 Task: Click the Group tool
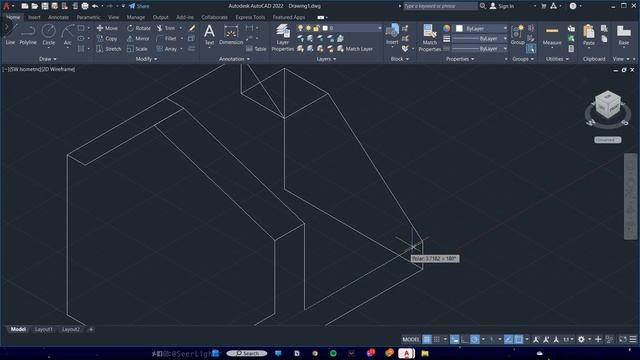point(518,34)
